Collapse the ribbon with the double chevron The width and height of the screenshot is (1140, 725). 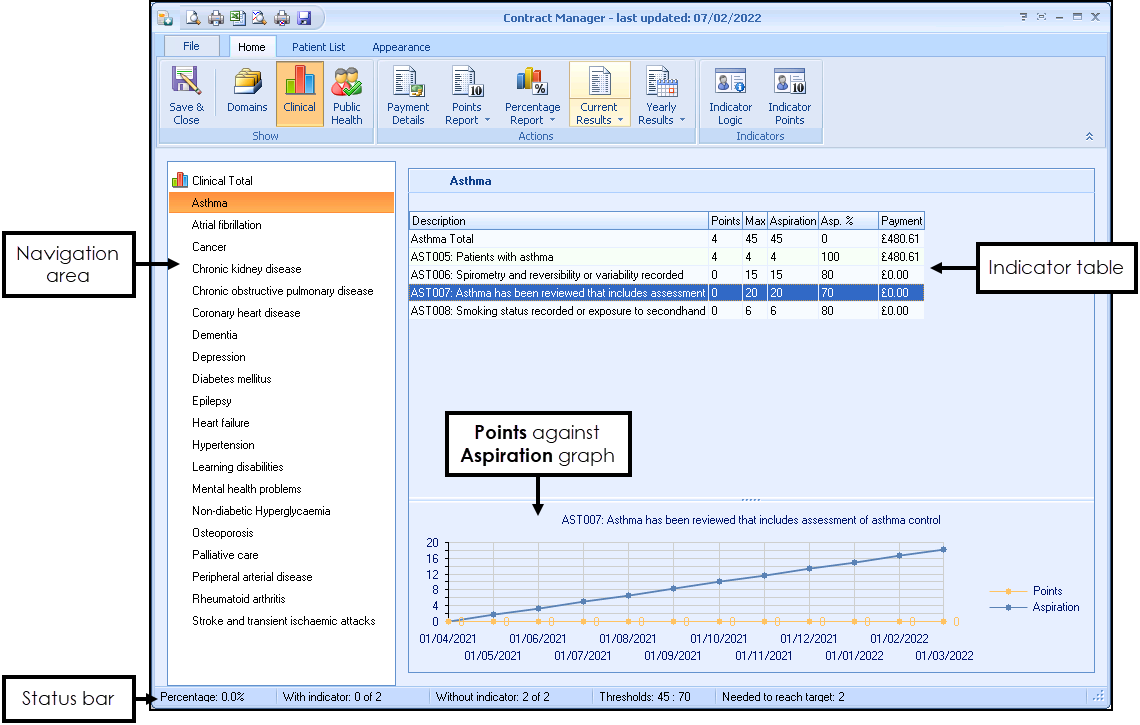(1089, 137)
